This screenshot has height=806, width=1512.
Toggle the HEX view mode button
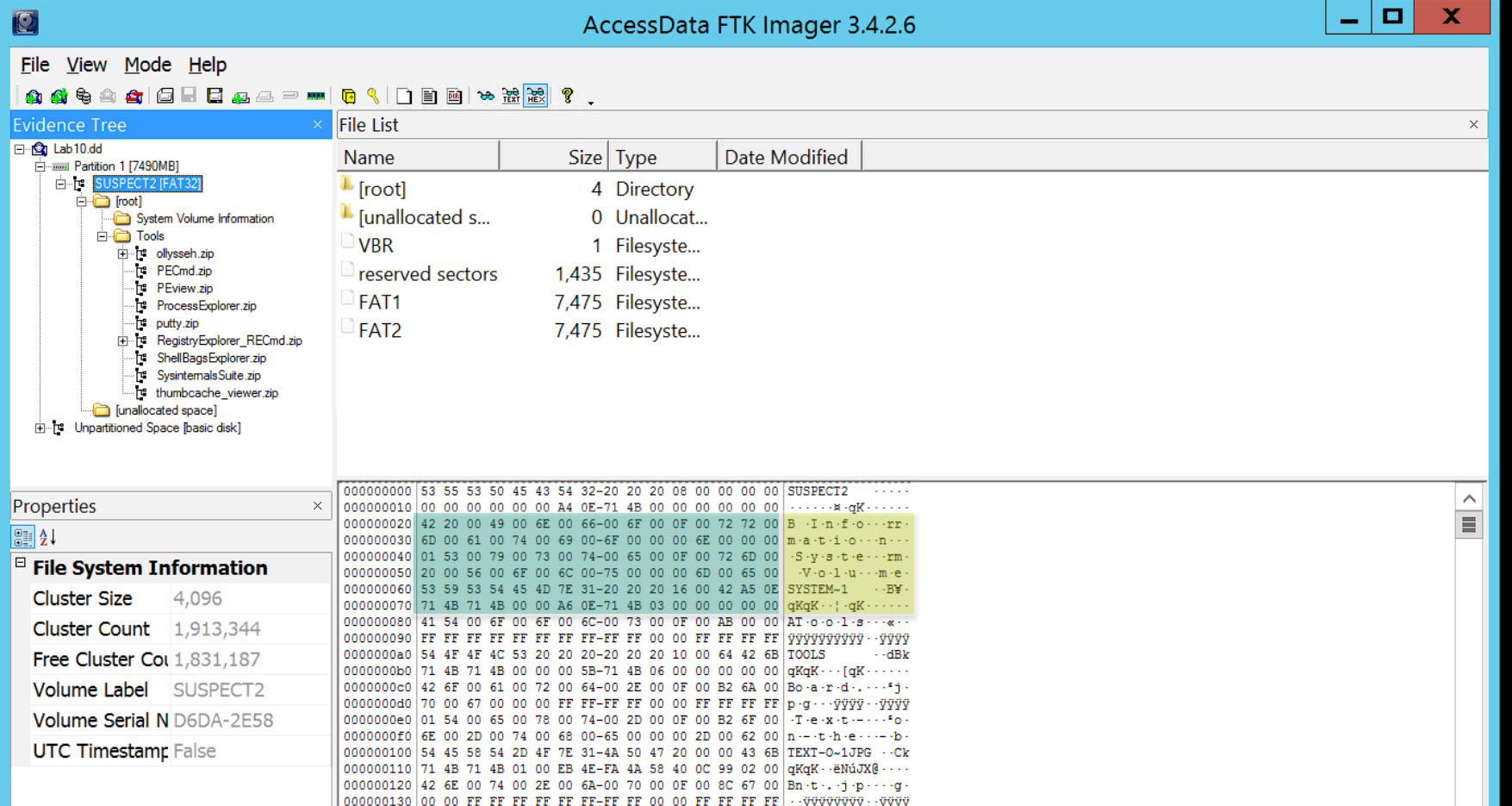pos(536,97)
